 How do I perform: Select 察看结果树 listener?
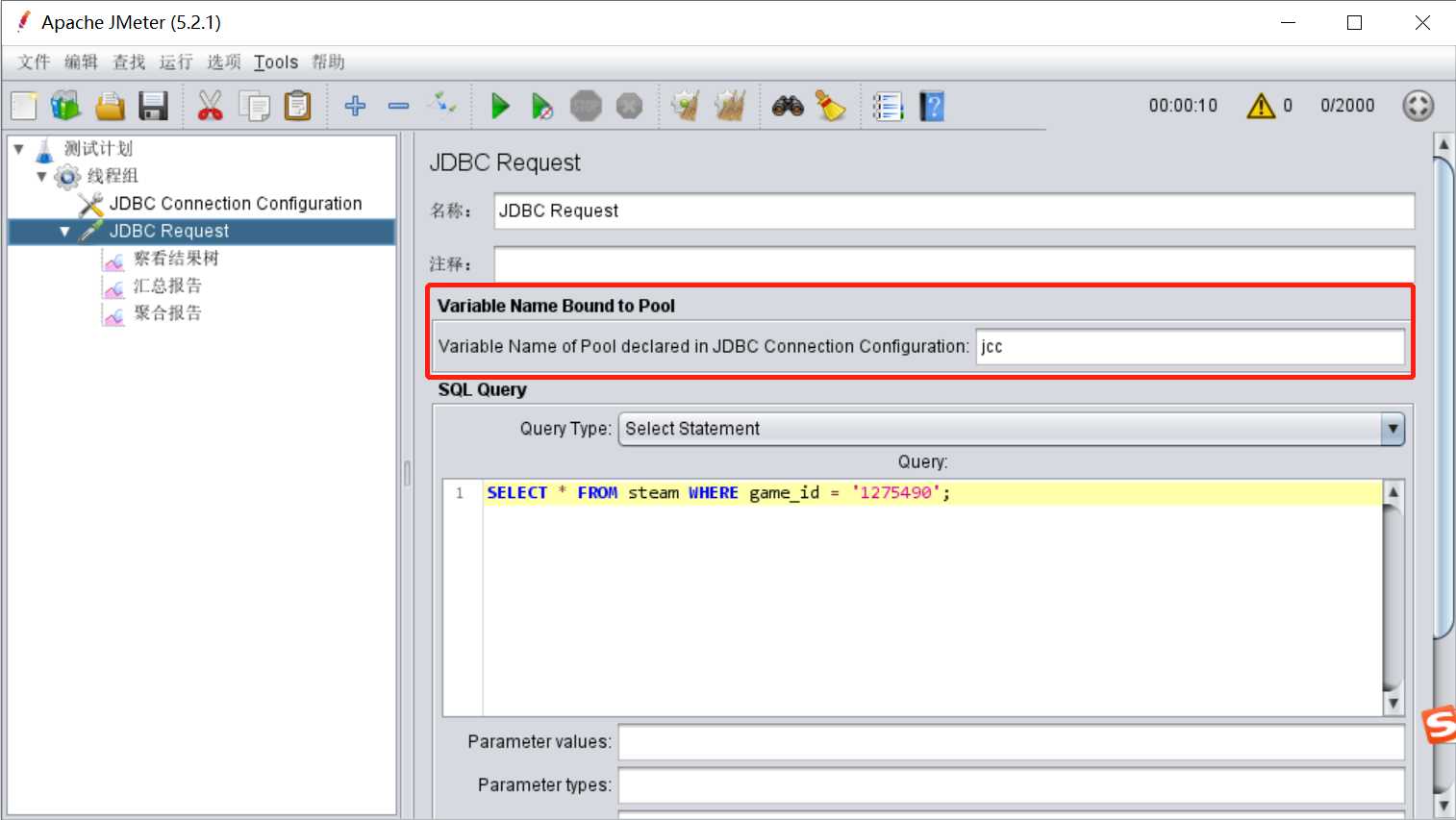(176, 259)
